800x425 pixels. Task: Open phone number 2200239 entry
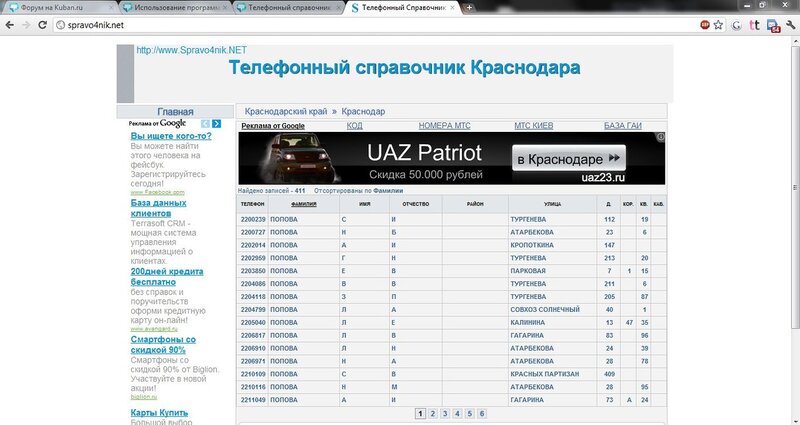click(253, 218)
